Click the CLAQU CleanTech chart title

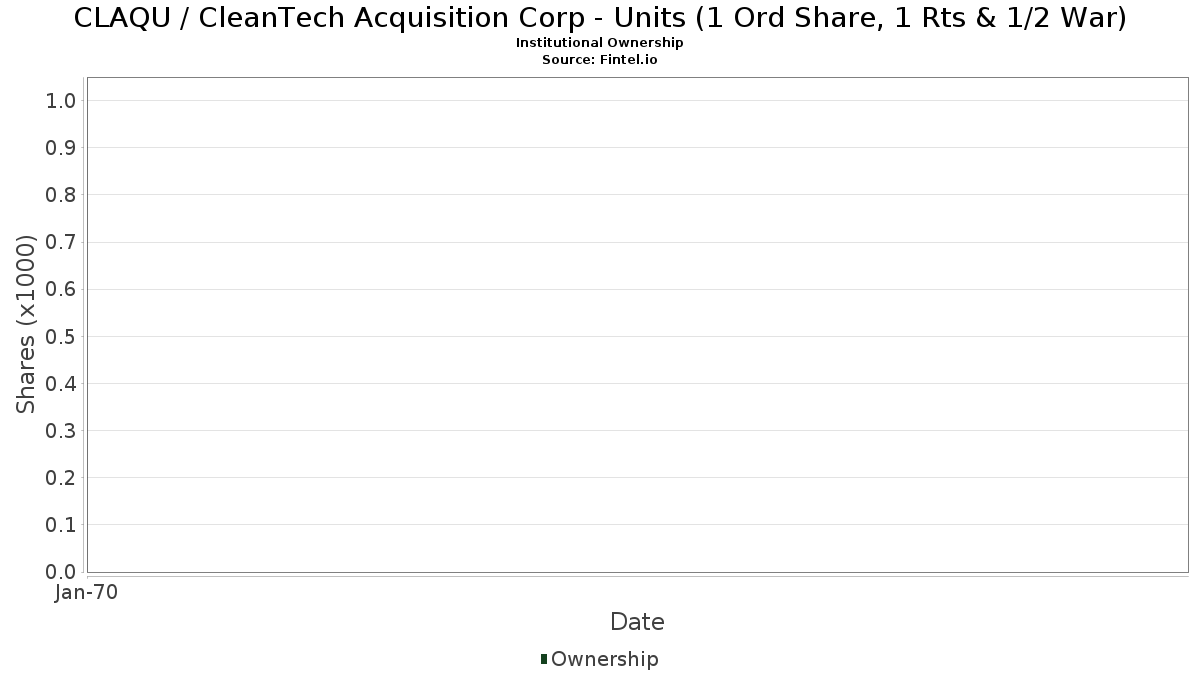click(x=600, y=18)
